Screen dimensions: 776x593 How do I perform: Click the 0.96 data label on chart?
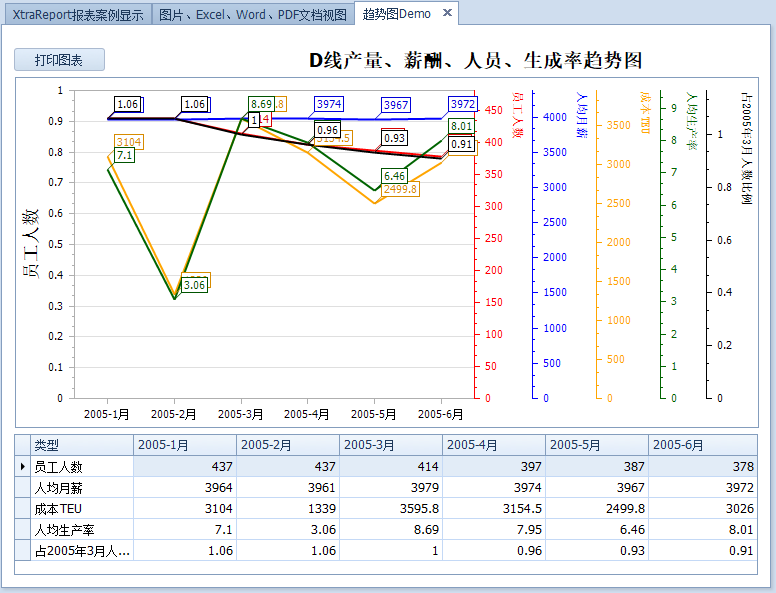[x=328, y=130]
